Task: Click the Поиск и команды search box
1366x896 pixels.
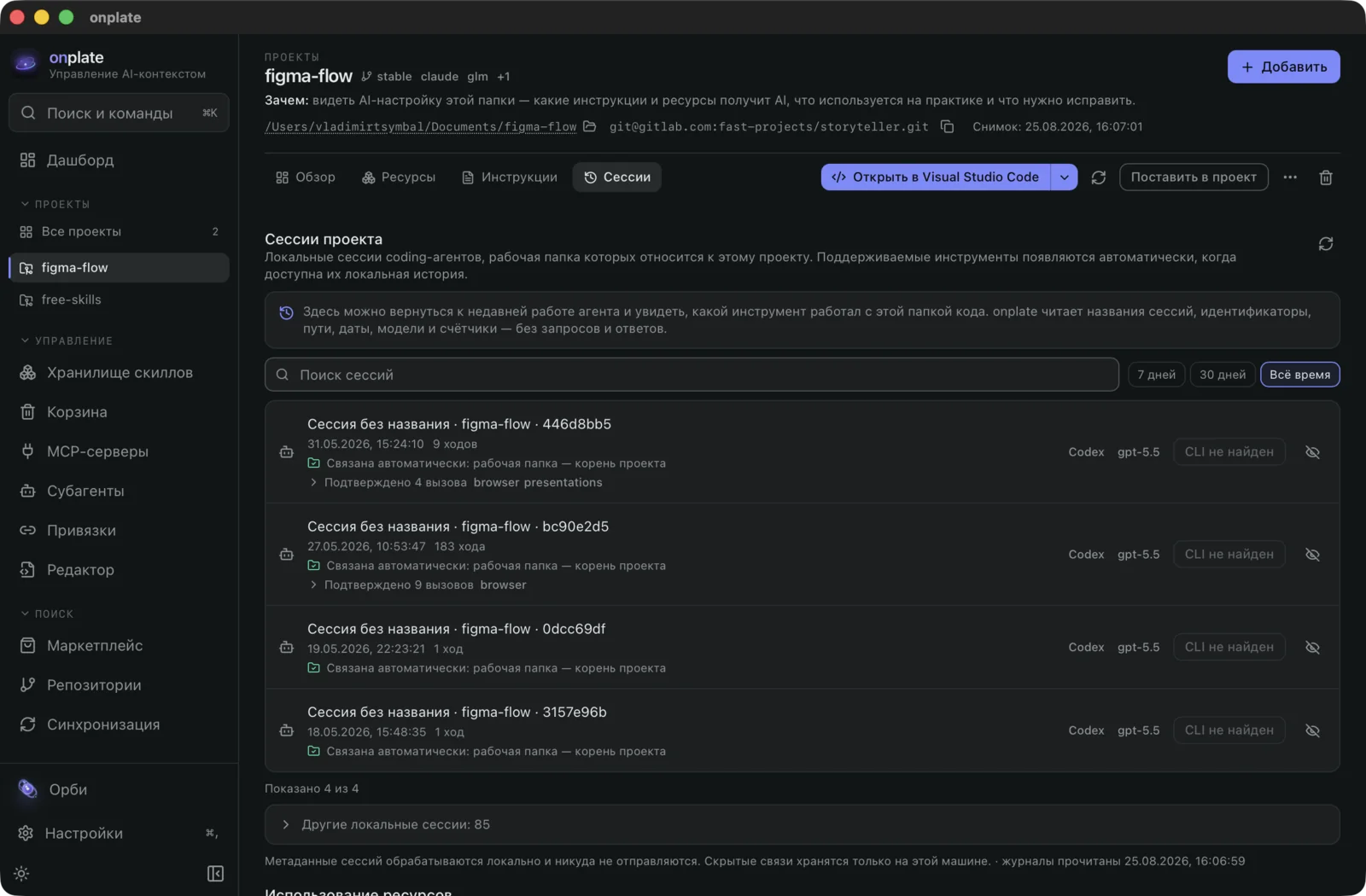Action: (119, 113)
